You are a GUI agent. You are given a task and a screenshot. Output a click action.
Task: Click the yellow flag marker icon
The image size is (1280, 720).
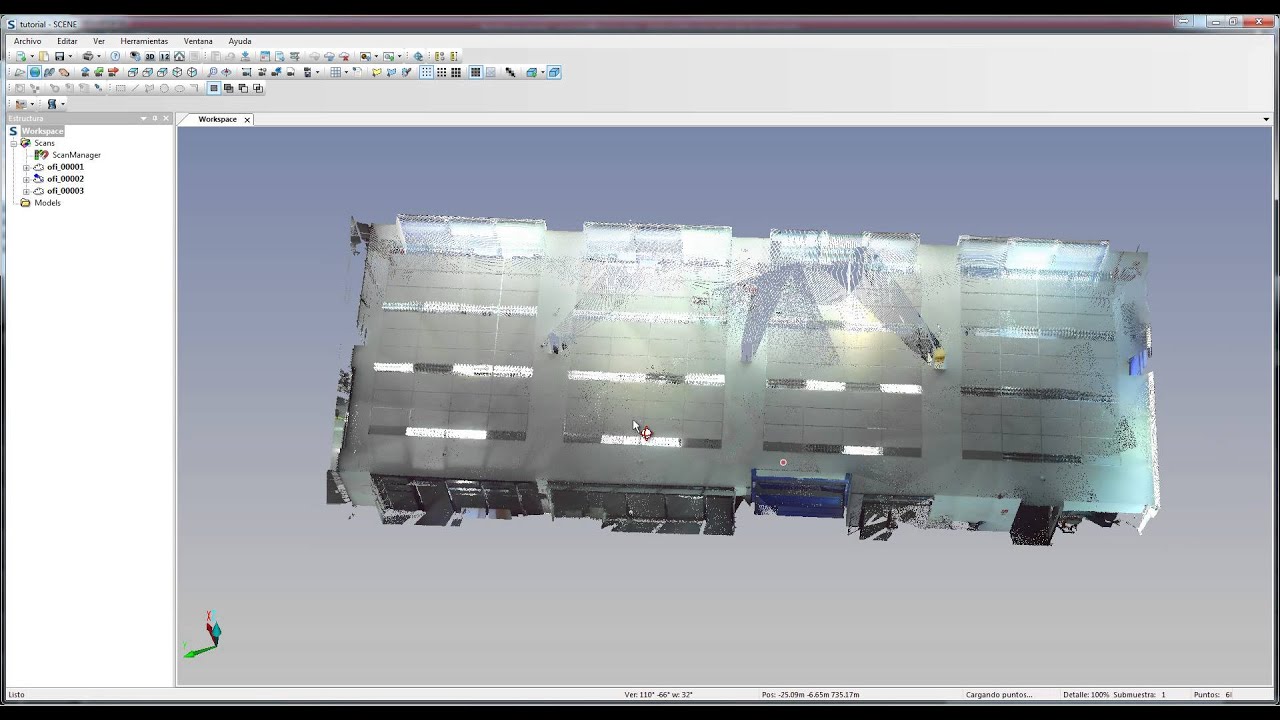tap(377, 72)
